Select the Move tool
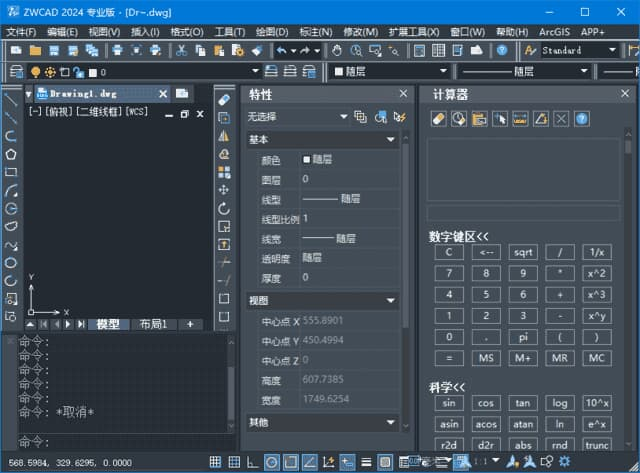This screenshot has width=640, height=473. [224, 190]
